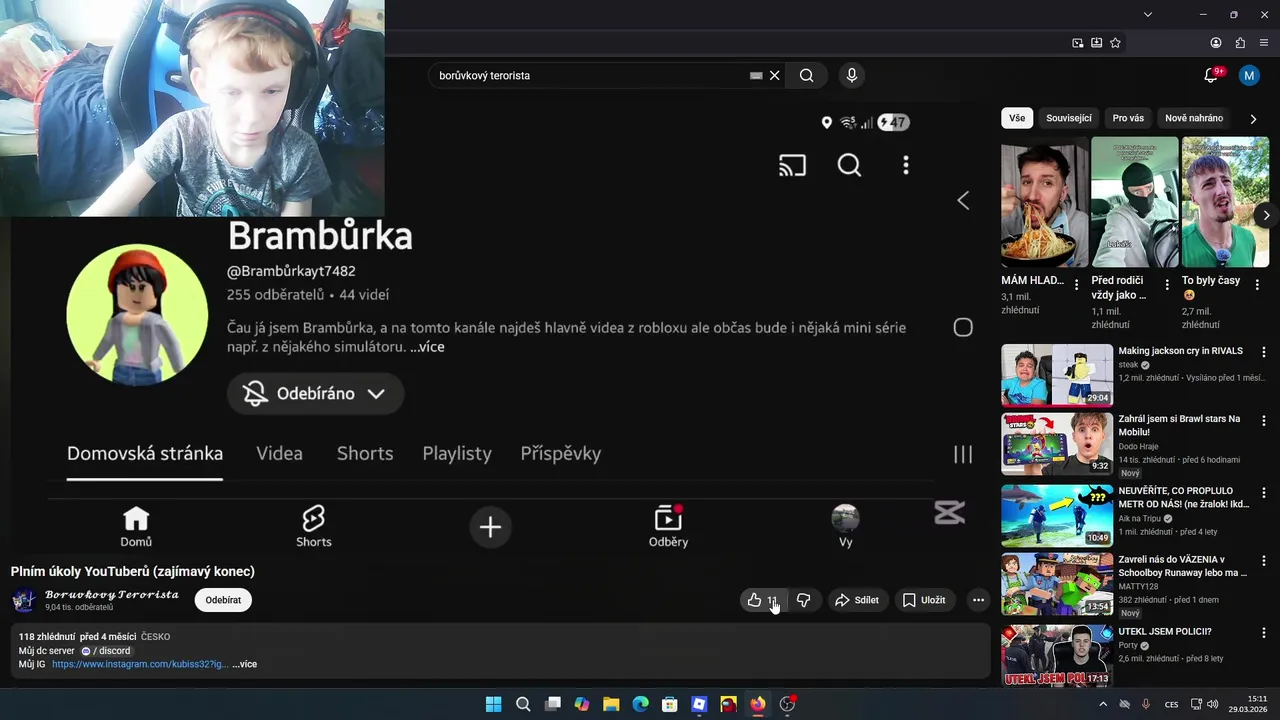Dislike the video with thumbs down
The height and width of the screenshot is (720, 1280).
click(x=803, y=600)
